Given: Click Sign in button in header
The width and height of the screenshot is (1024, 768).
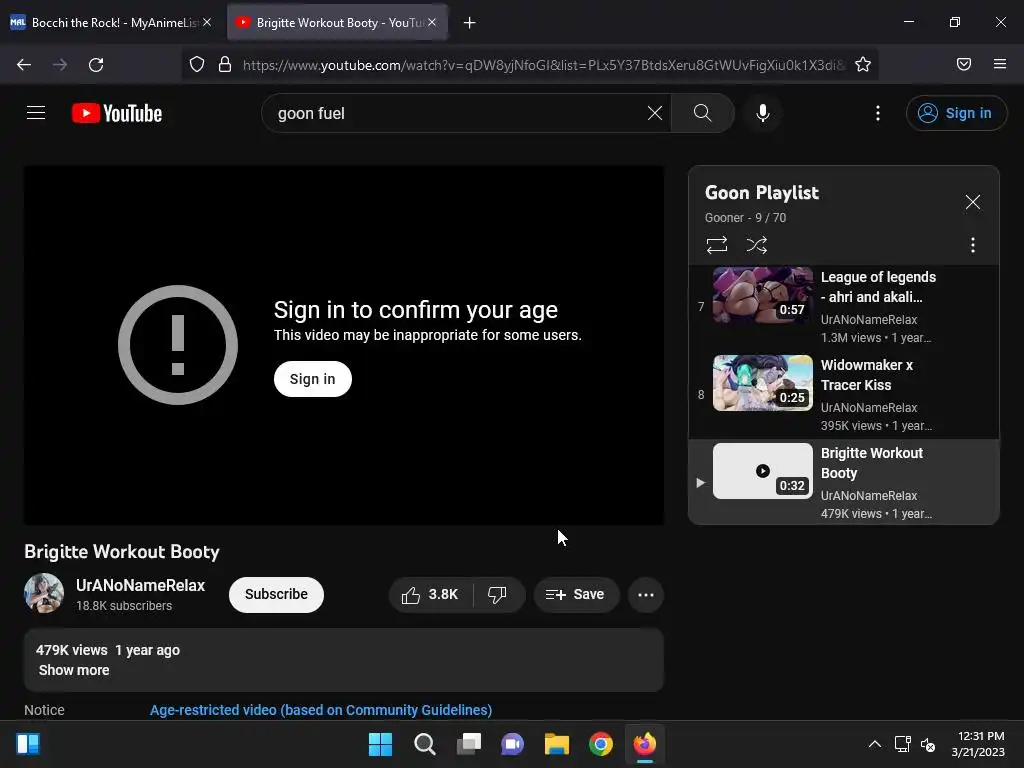Looking at the screenshot, I should (x=956, y=113).
